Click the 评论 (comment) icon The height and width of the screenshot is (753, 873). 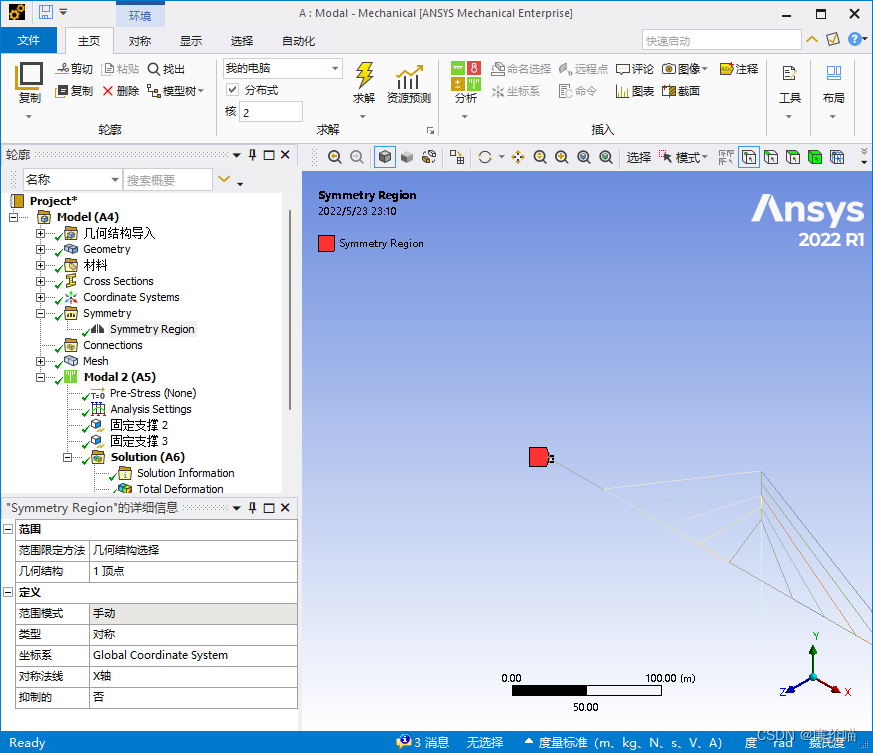point(635,69)
